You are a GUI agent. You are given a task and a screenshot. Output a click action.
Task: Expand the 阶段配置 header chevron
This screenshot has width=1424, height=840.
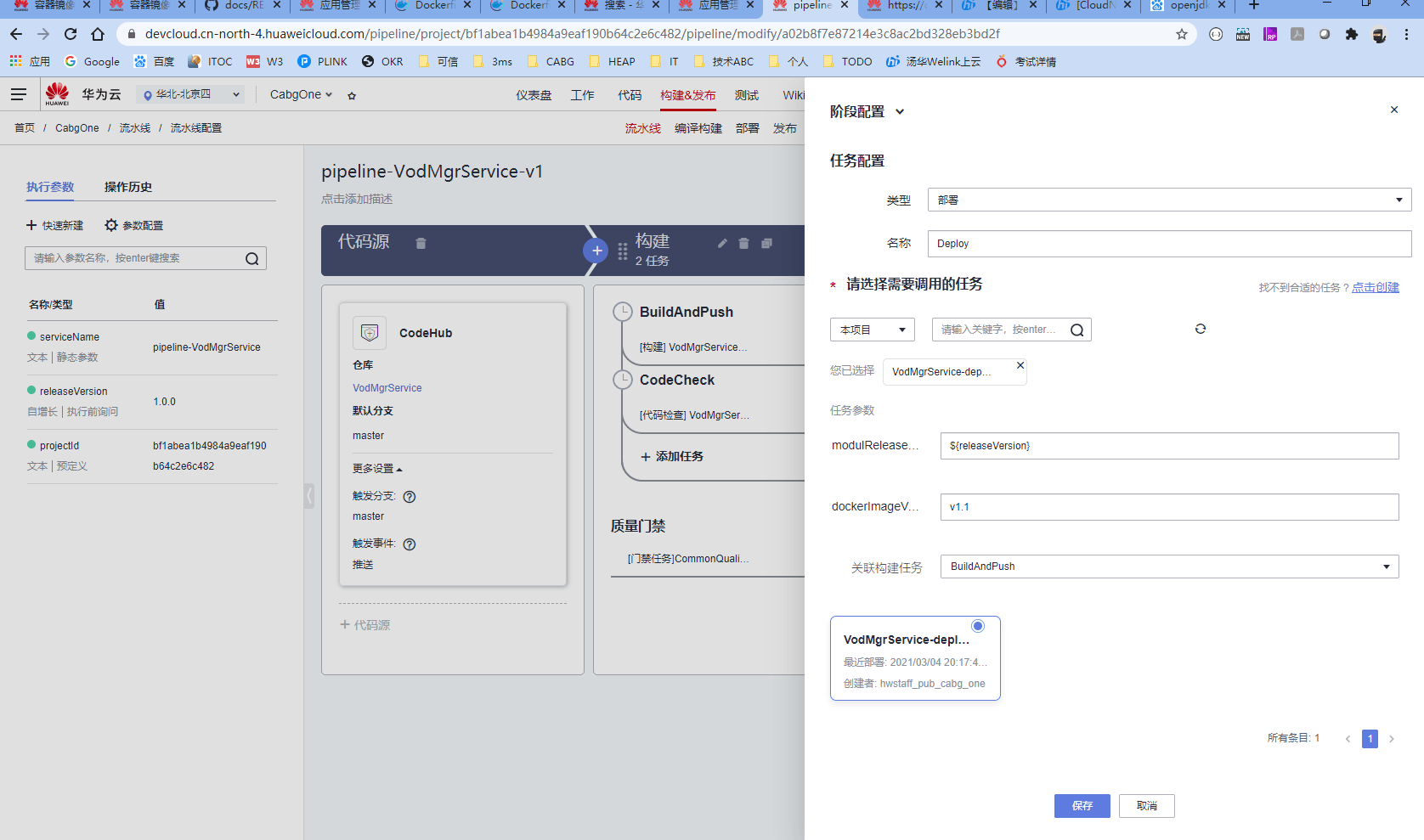[x=900, y=112]
